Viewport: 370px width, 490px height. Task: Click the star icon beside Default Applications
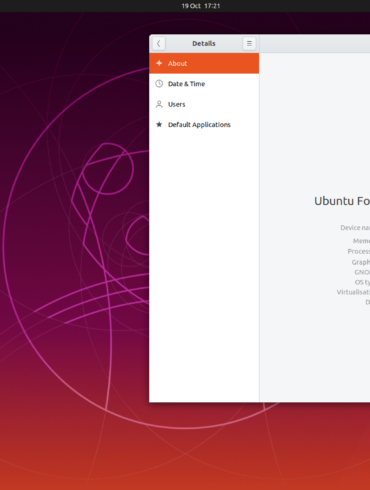[159, 125]
